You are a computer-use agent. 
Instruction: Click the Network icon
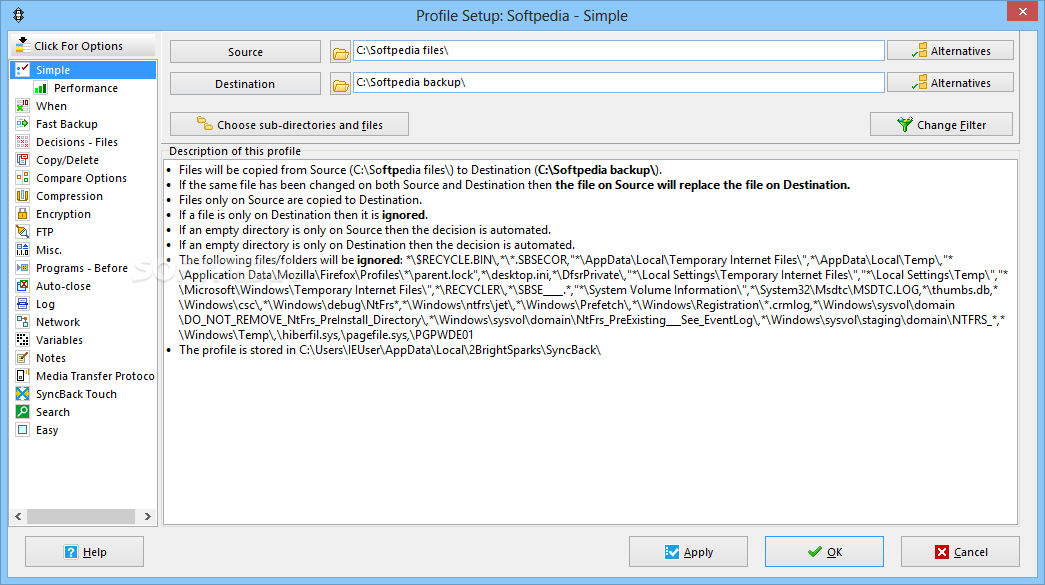coord(23,321)
